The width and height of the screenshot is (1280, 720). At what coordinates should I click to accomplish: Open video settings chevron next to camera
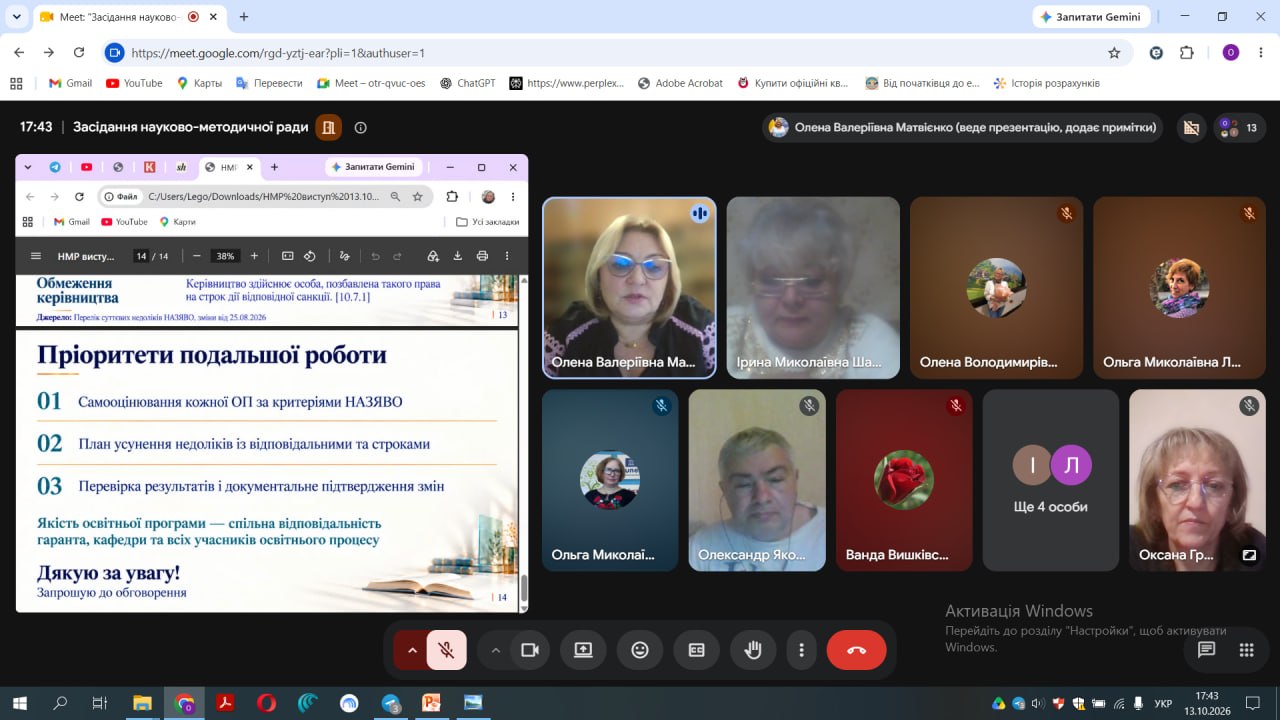tap(495, 650)
